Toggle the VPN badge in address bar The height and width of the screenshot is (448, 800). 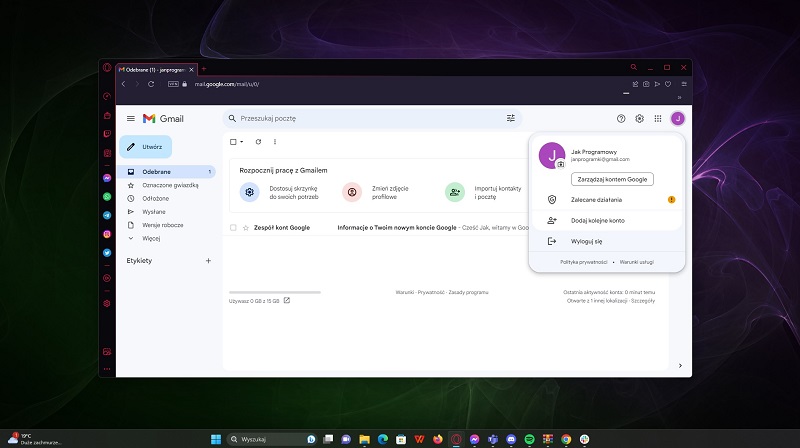click(x=173, y=84)
